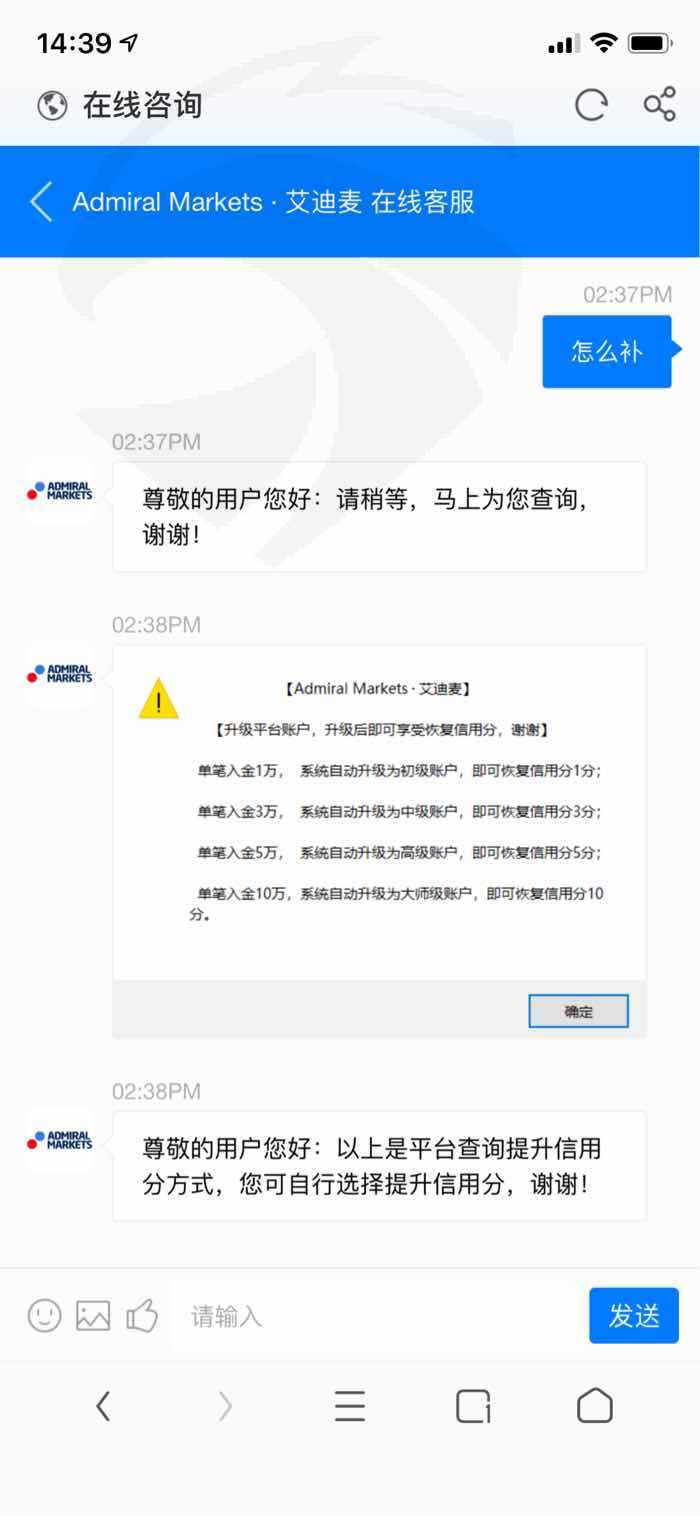
Task: Open the emoji smiley picker
Action: pyautogui.click(x=44, y=1315)
